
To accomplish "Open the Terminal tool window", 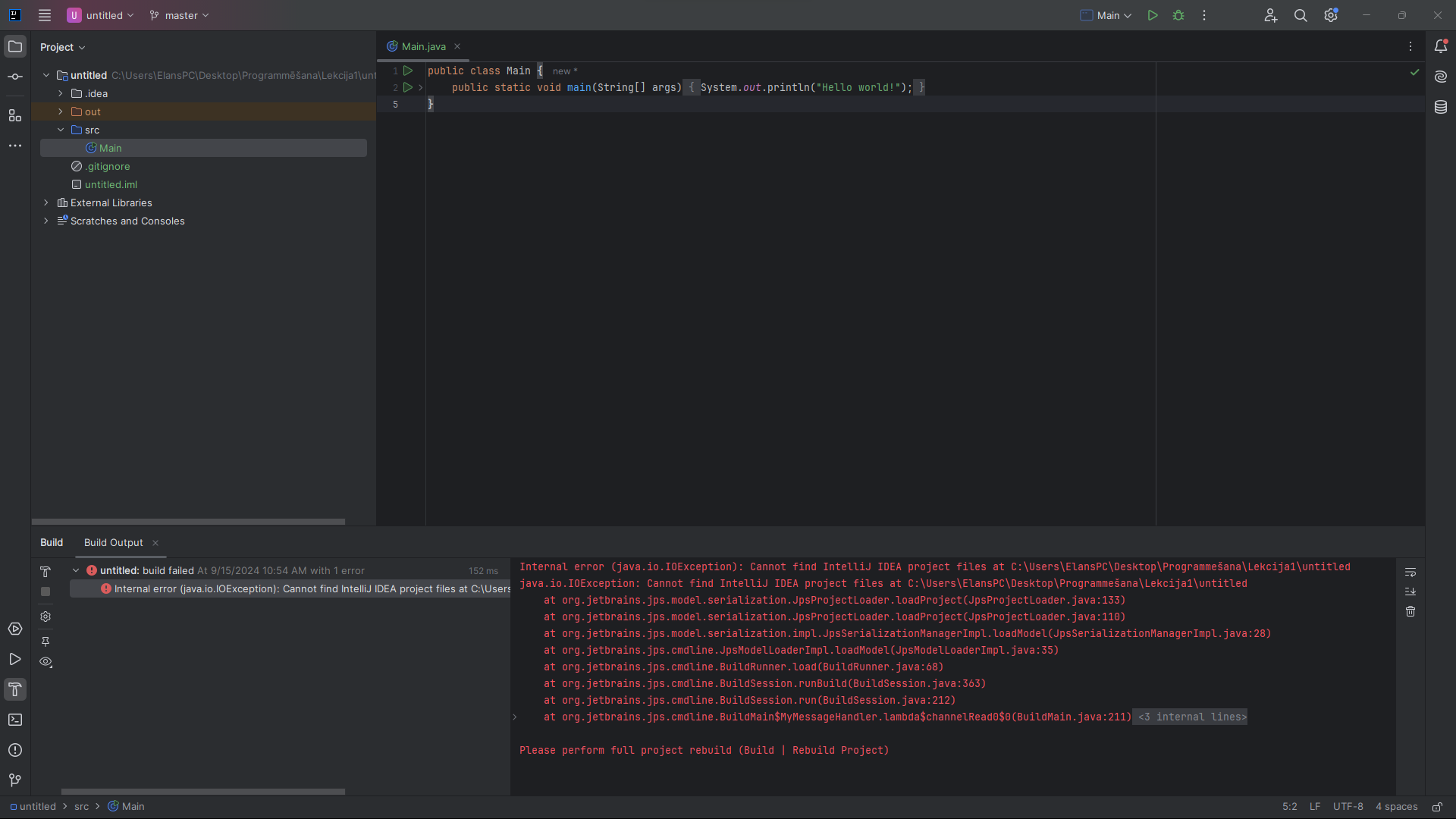I will (15, 720).
